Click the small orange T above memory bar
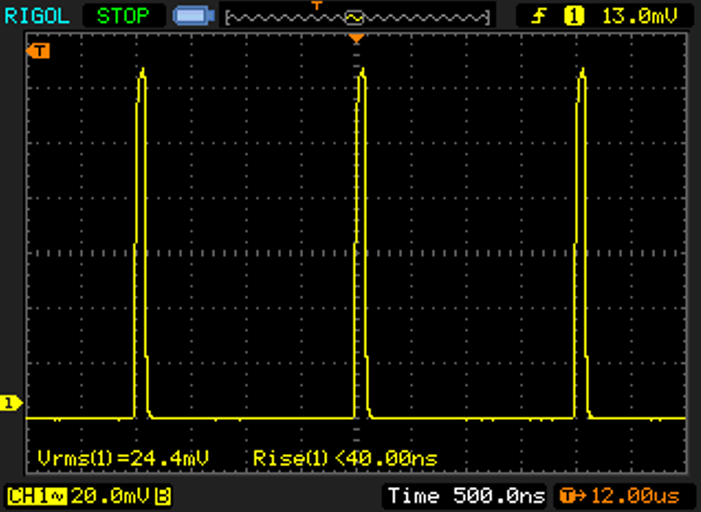 (318, 5)
